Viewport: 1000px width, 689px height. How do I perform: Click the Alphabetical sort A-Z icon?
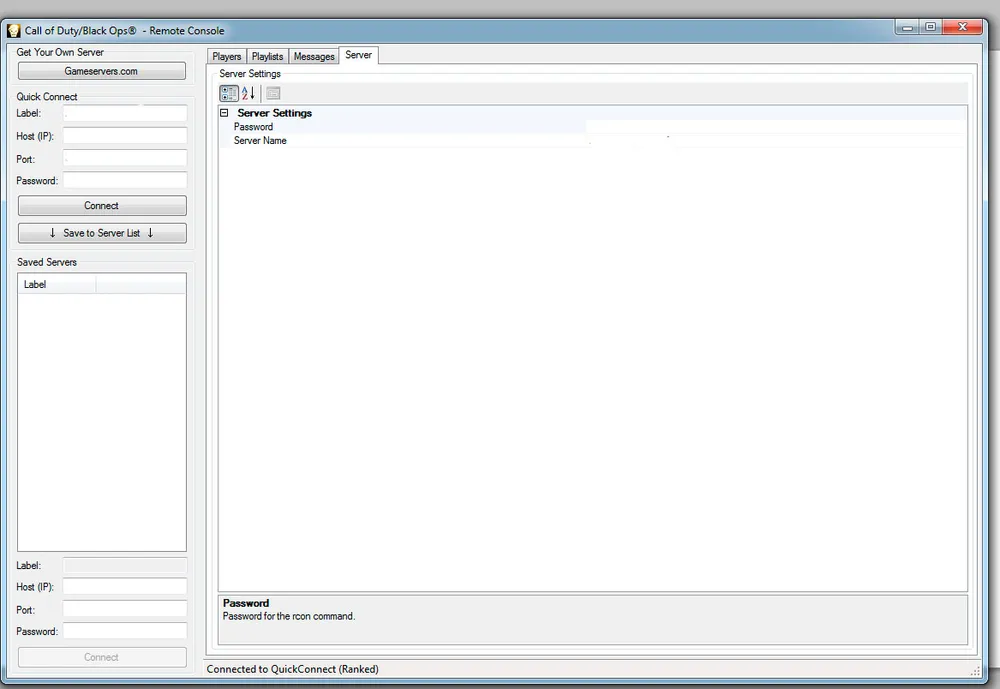pyautogui.click(x=248, y=93)
